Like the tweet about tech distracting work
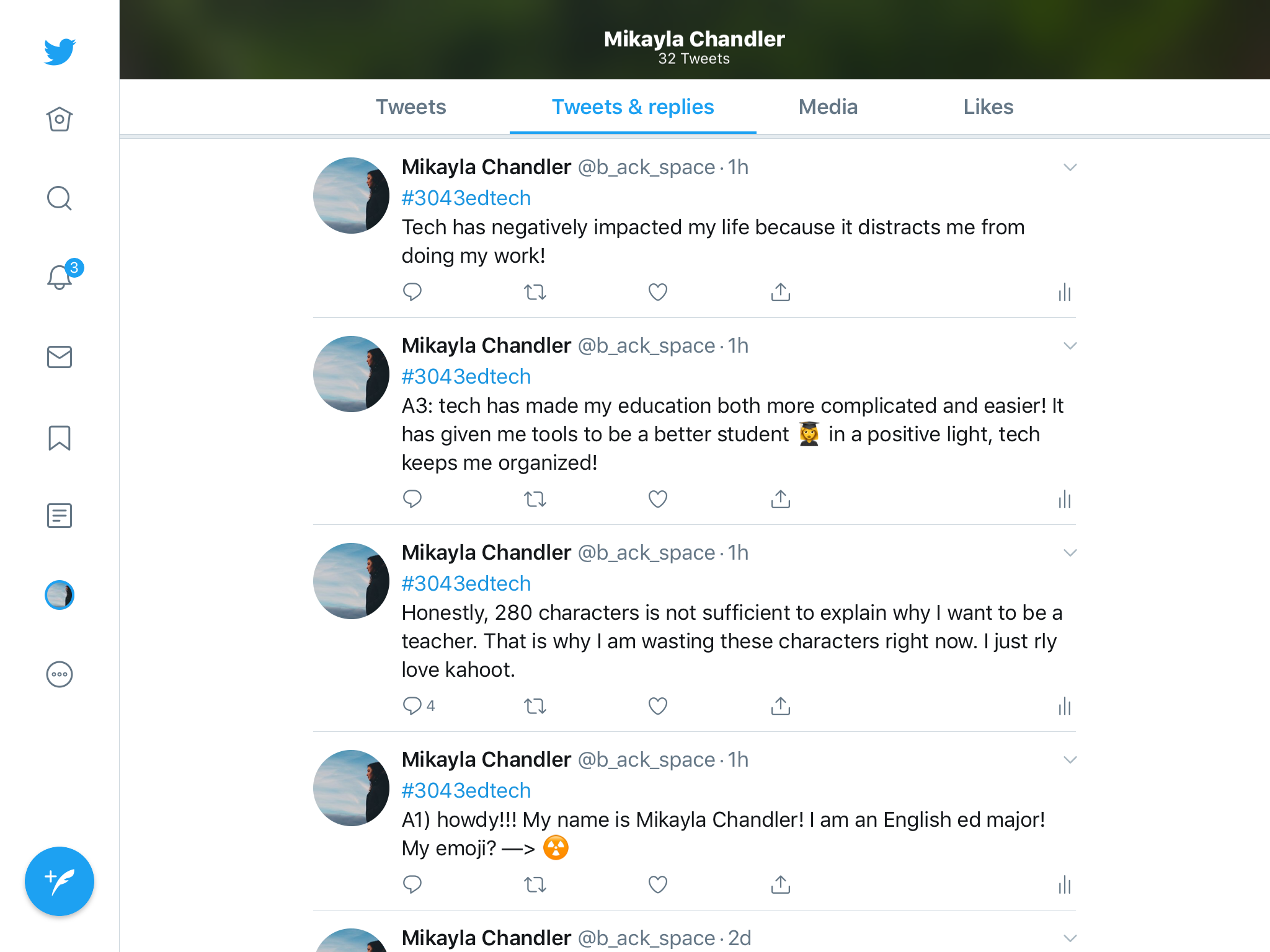Viewport: 1270px width, 952px height. 657,292
